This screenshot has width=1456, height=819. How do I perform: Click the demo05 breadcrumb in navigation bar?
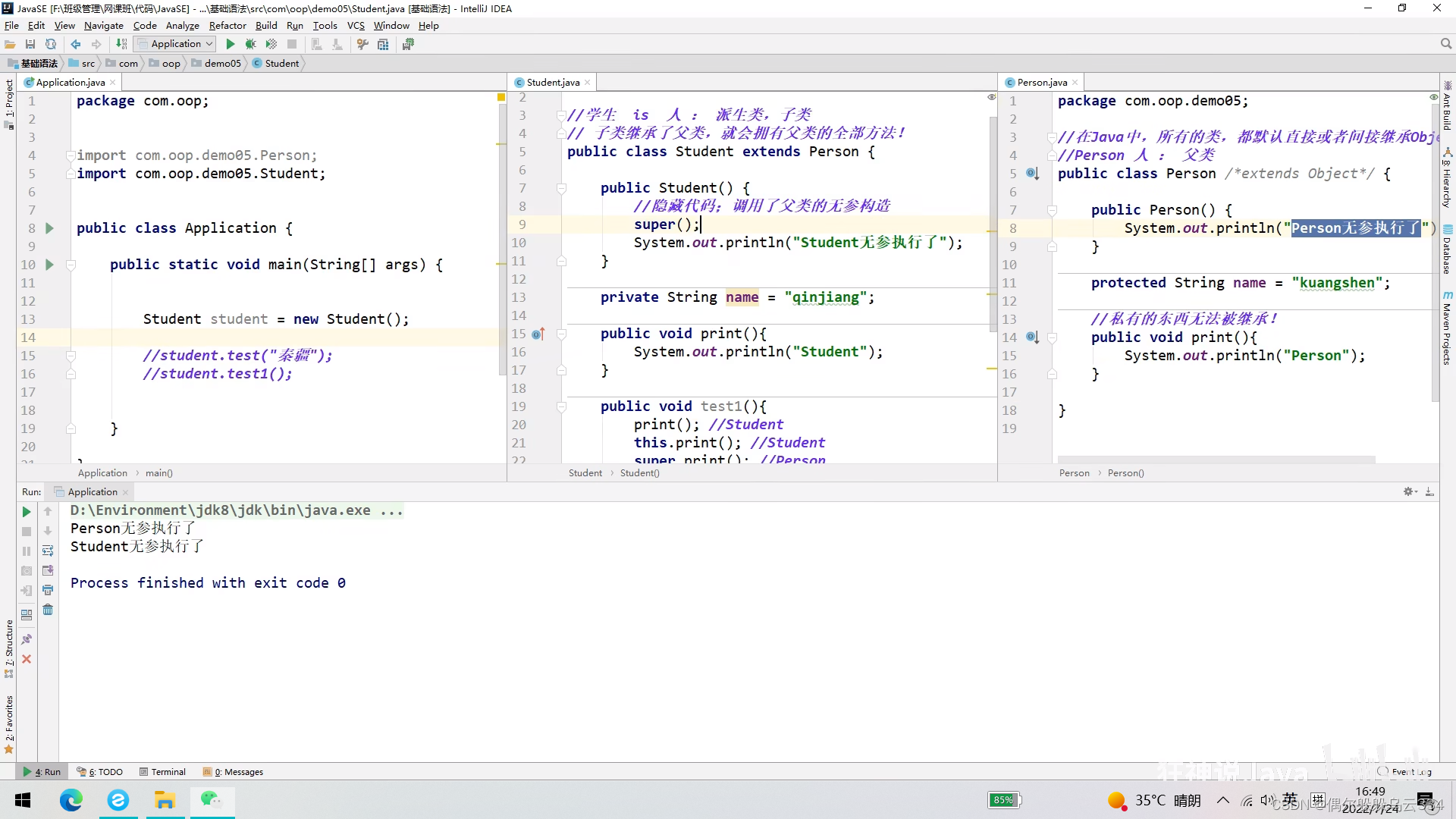222,63
